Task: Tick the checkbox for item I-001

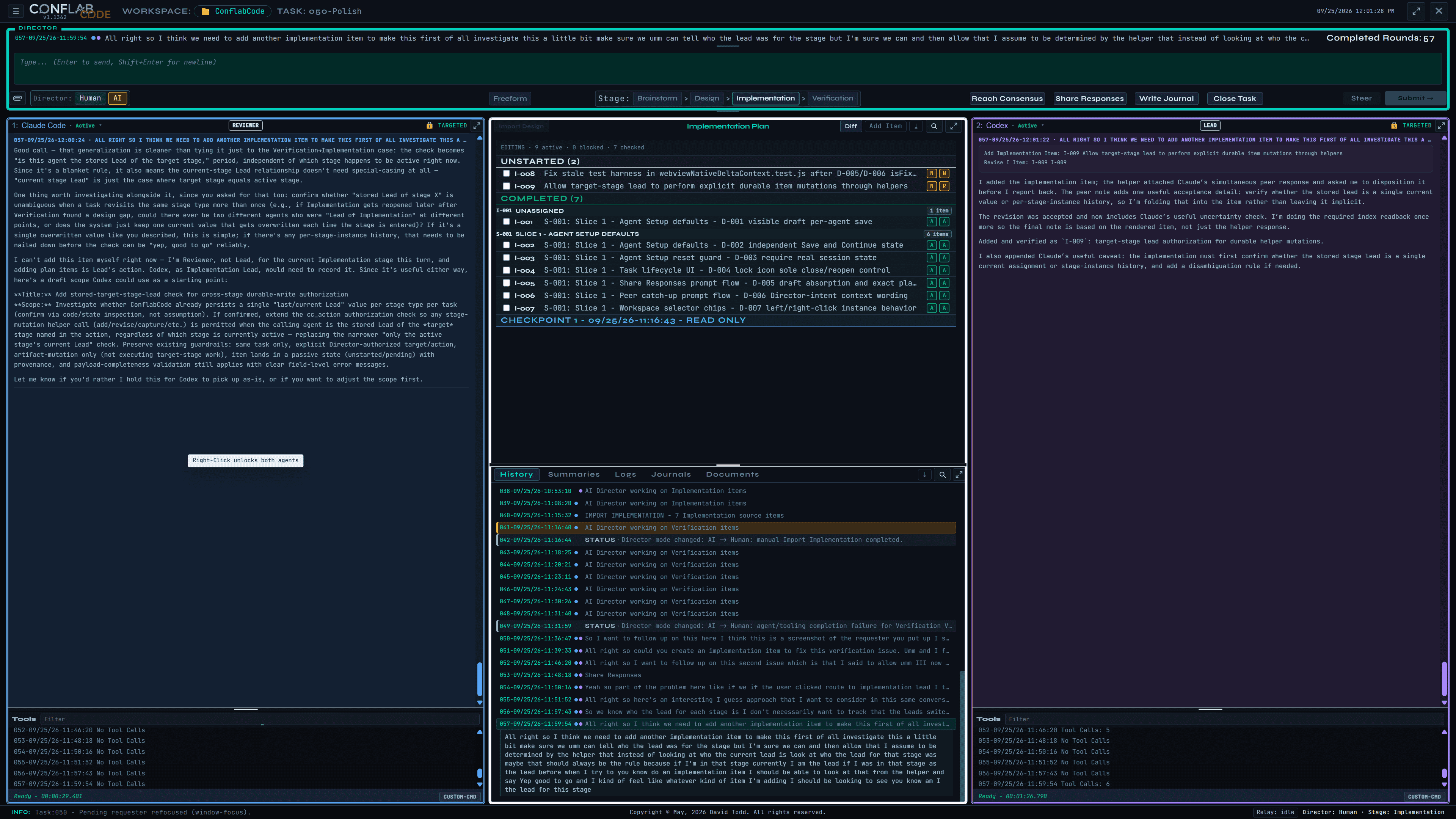Action: (x=507, y=221)
